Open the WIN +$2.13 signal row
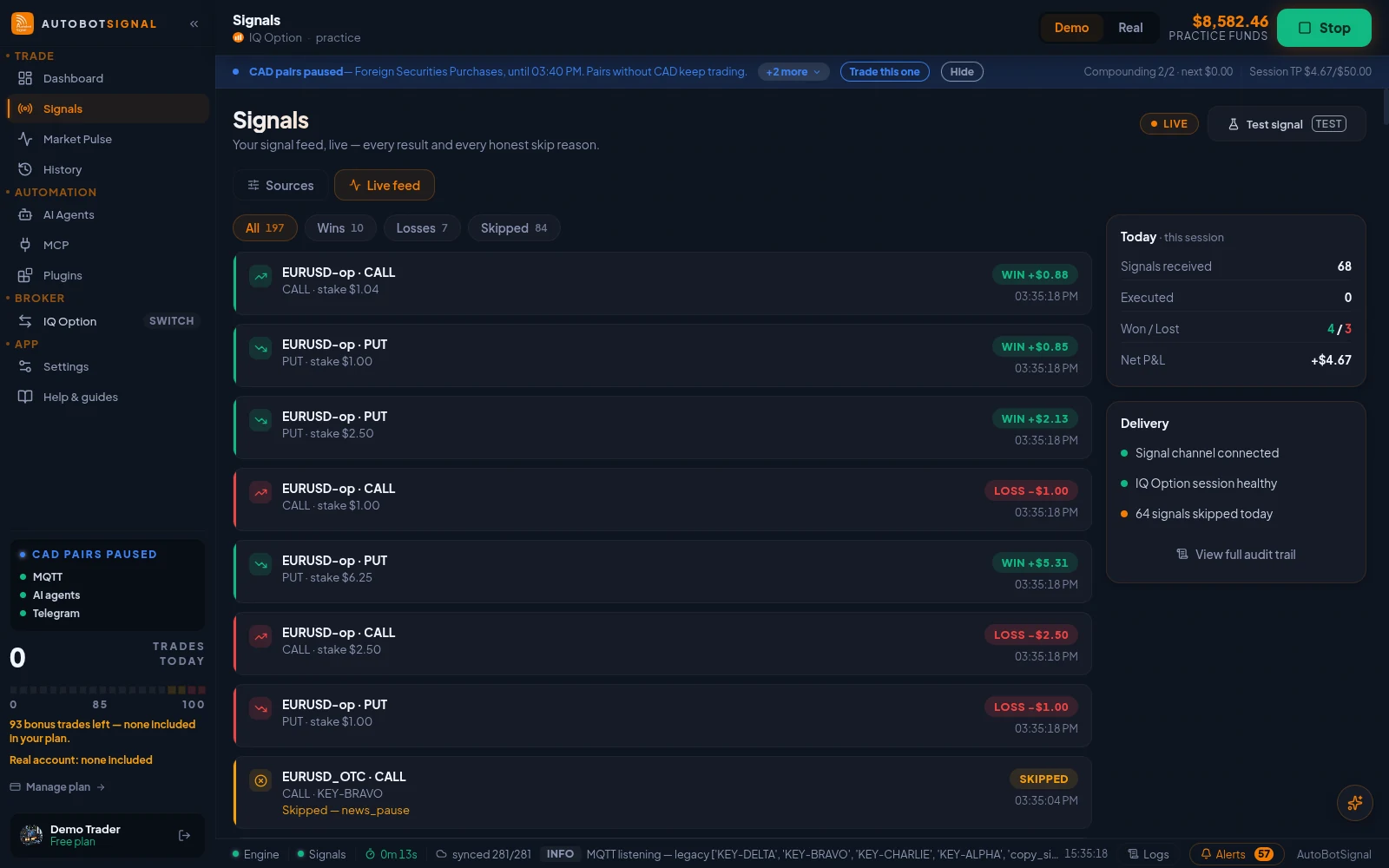The height and width of the screenshot is (868, 1389). [x=662, y=428]
